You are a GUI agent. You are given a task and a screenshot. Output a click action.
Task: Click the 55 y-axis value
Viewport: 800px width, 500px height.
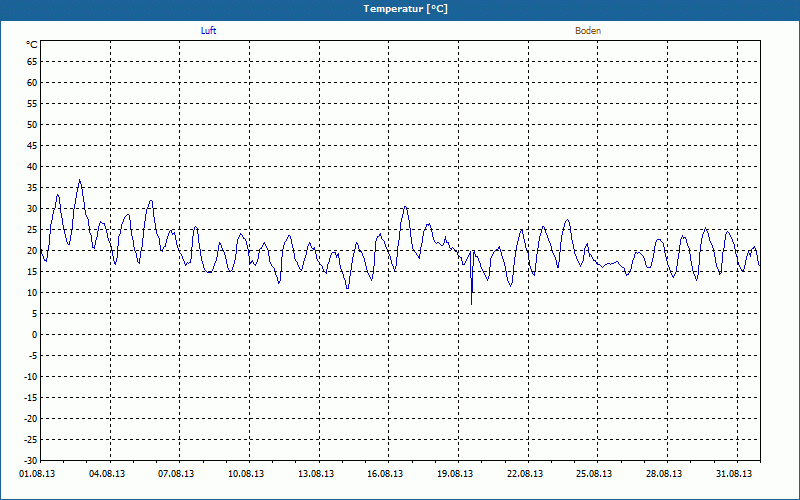point(32,104)
